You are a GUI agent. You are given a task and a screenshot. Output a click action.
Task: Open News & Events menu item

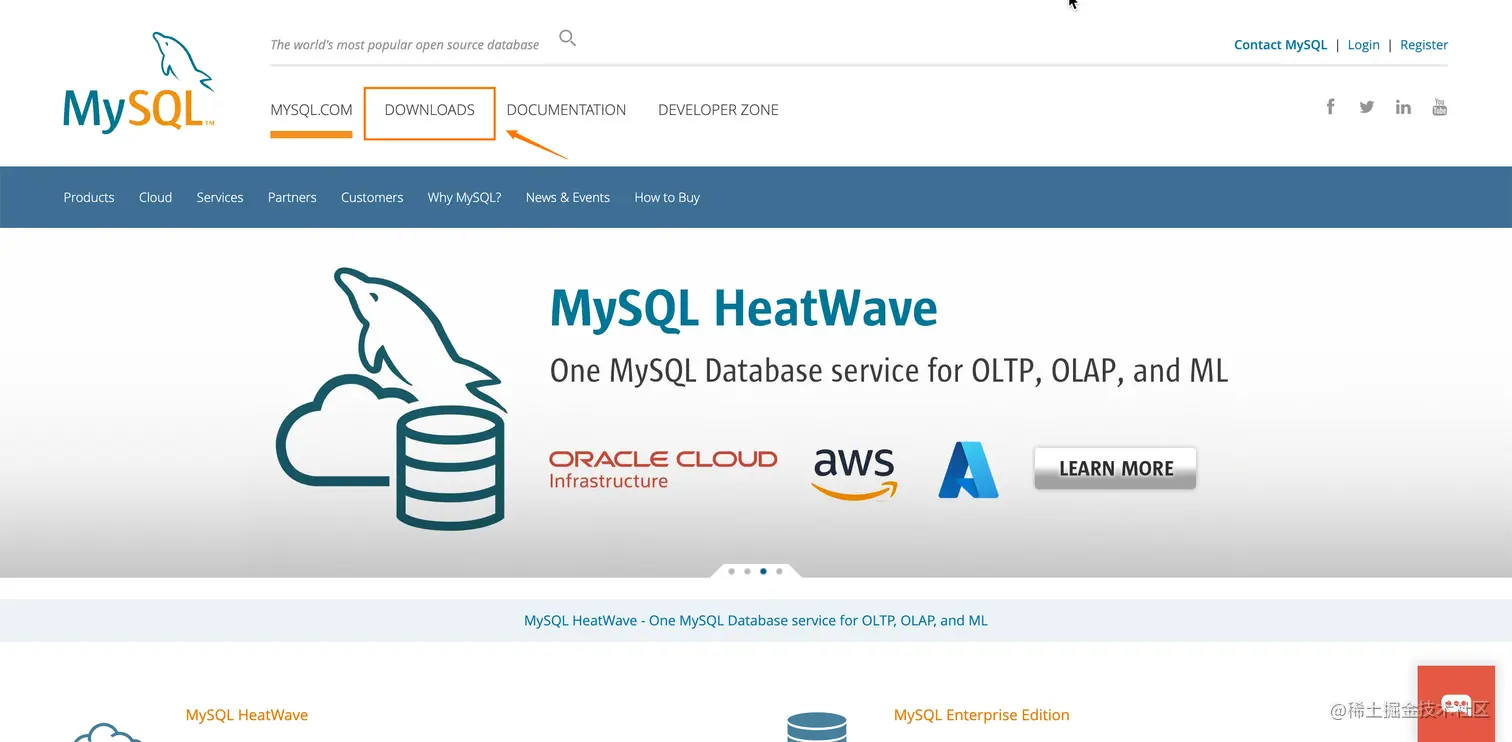click(x=568, y=197)
